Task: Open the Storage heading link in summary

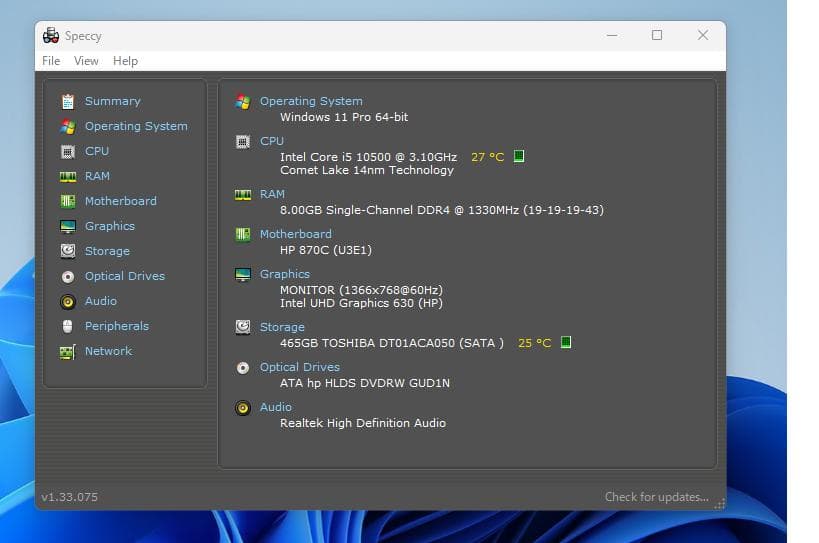Action: [x=282, y=327]
